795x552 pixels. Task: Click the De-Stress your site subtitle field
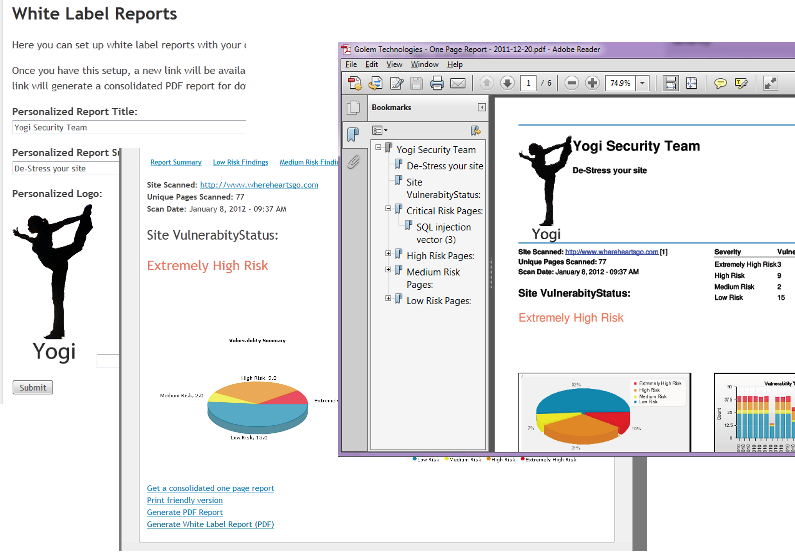tap(65, 168)
